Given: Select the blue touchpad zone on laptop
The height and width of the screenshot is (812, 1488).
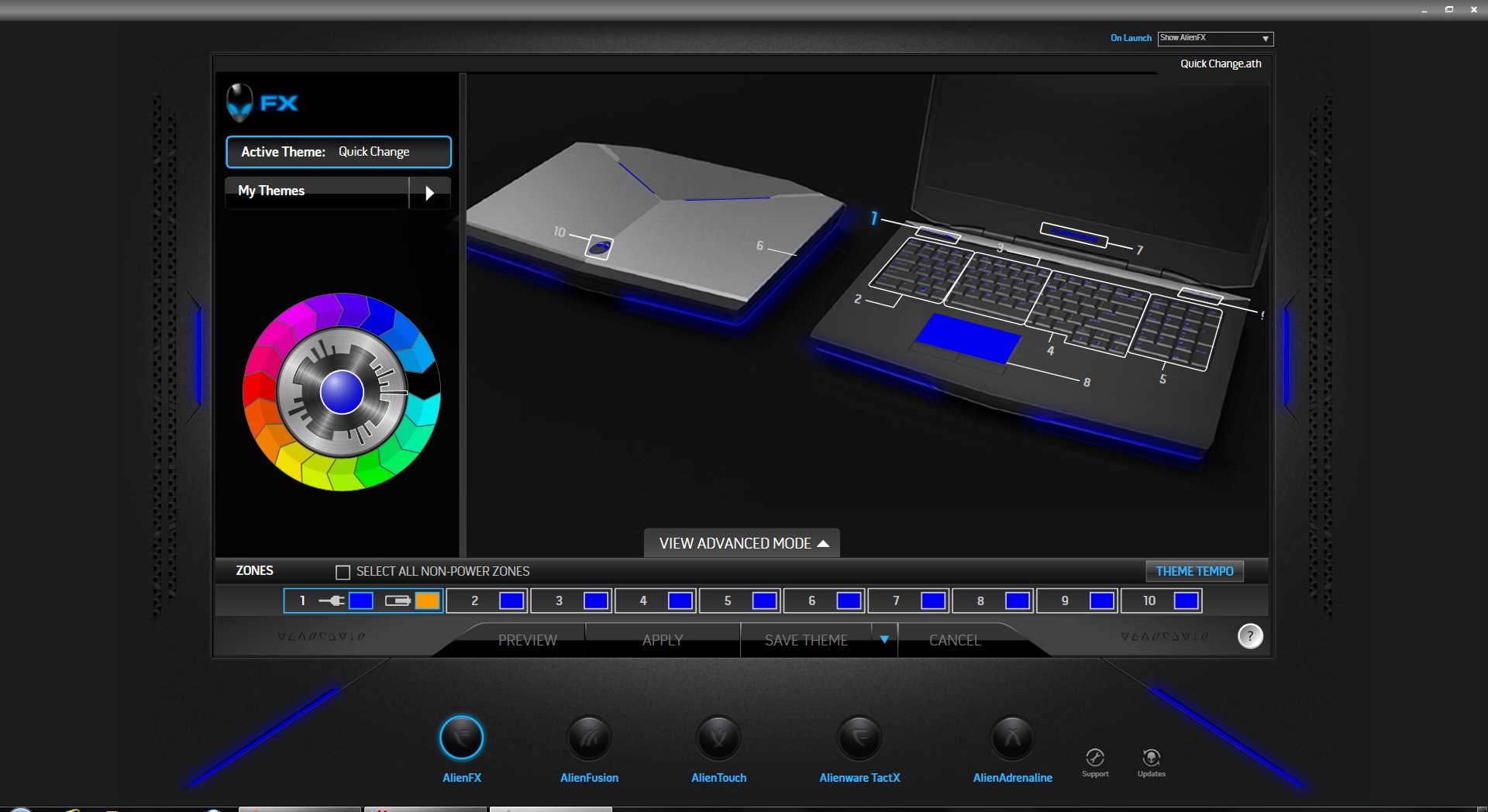Looking at the screenshot, I should point(968,339).
